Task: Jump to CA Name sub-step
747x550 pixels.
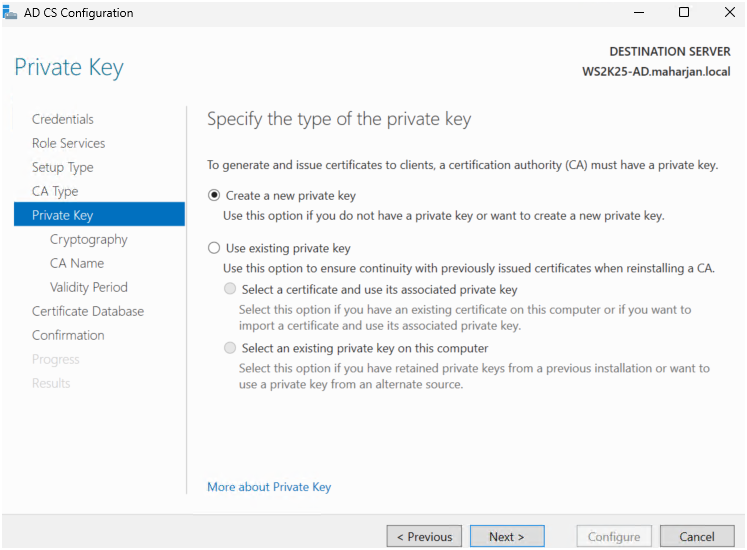Action: coord(77,263)
